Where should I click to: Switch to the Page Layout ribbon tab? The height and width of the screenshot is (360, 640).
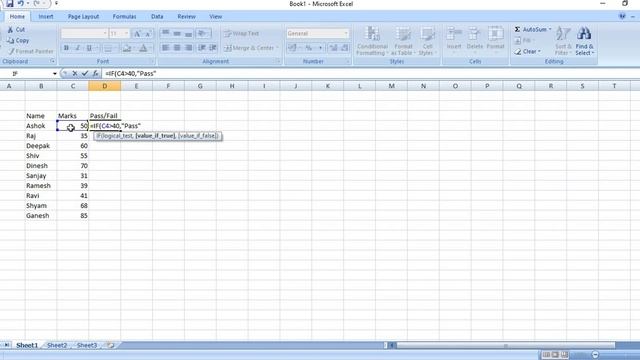tap(83, 17)
